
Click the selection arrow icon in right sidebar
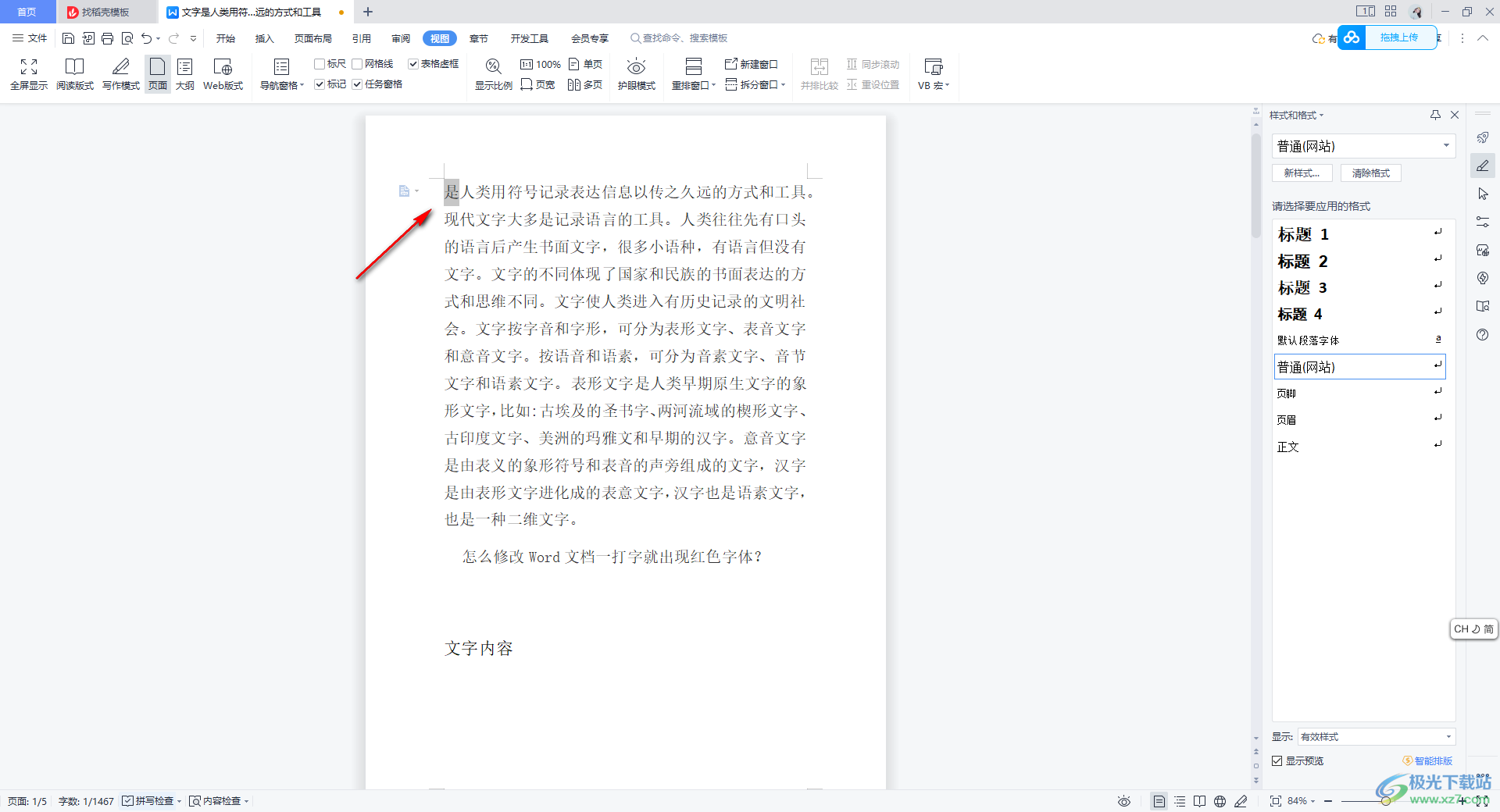click(1483, 194)
